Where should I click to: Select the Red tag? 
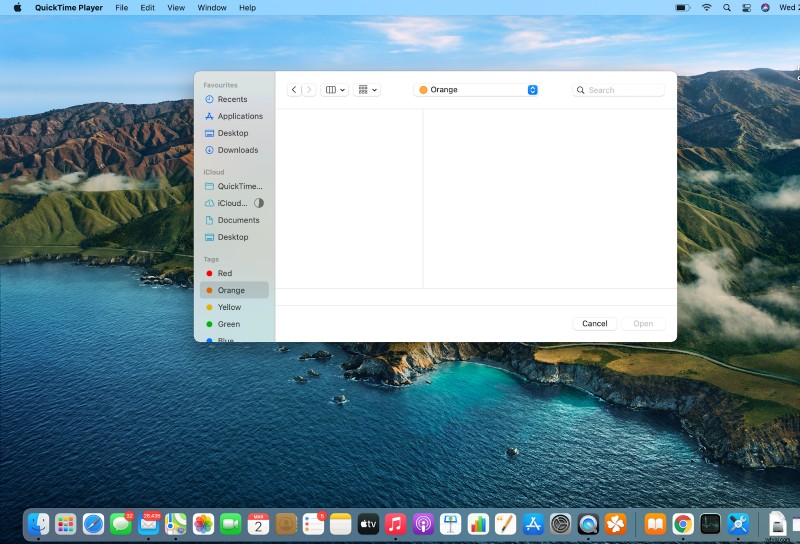coord(234,274)
